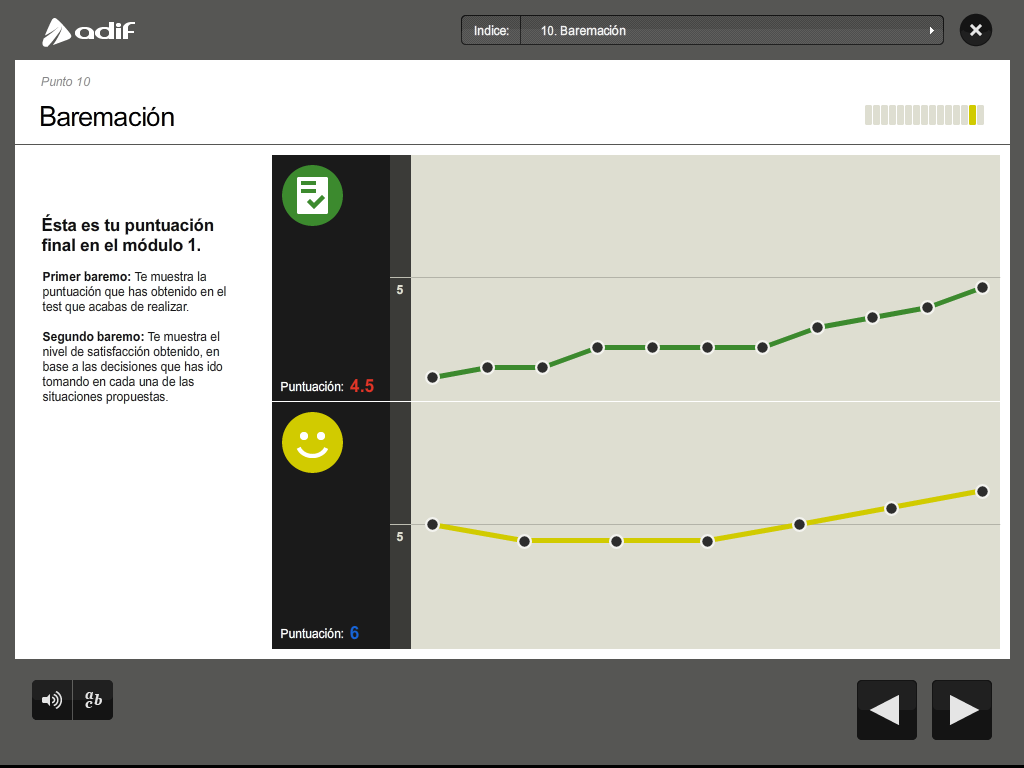Go to the next slide arrow
This screenshot has width=1024, height=768.
click(962, 710)
